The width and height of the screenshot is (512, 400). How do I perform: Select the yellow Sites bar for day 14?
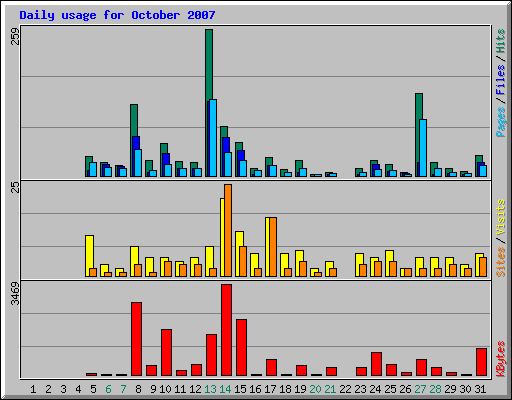[x=222, y=237]
